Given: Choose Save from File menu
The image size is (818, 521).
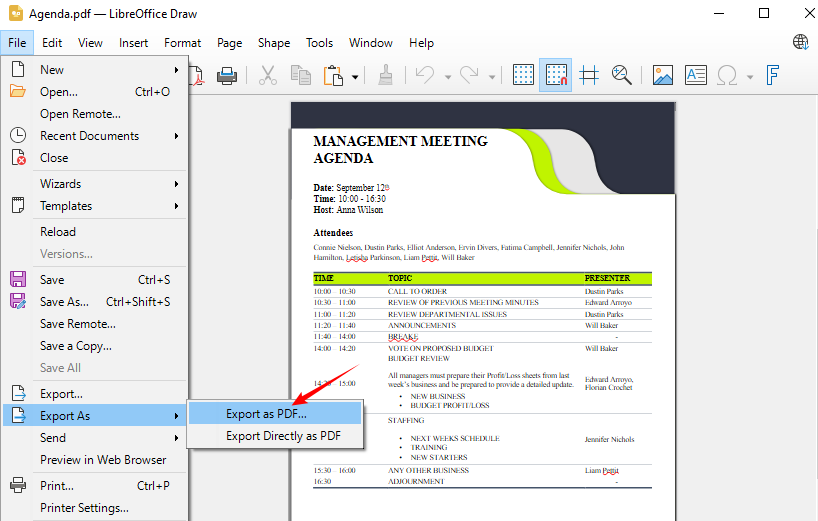Looking at the screenshot, I should [x=94, y=280].
